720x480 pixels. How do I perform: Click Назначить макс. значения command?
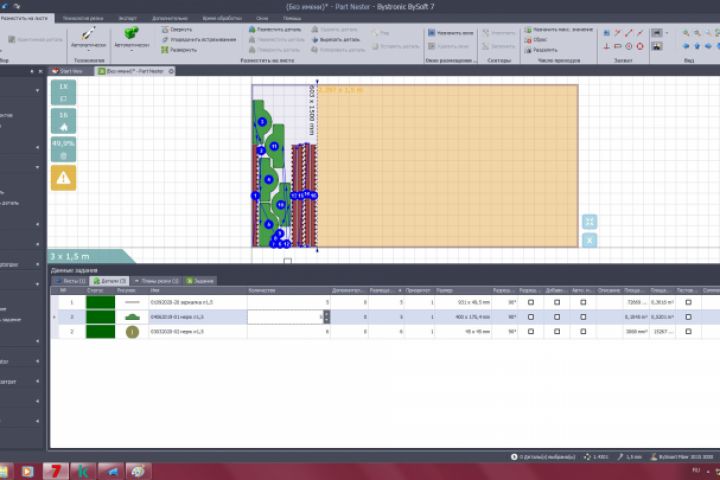[x=558, y=29]
